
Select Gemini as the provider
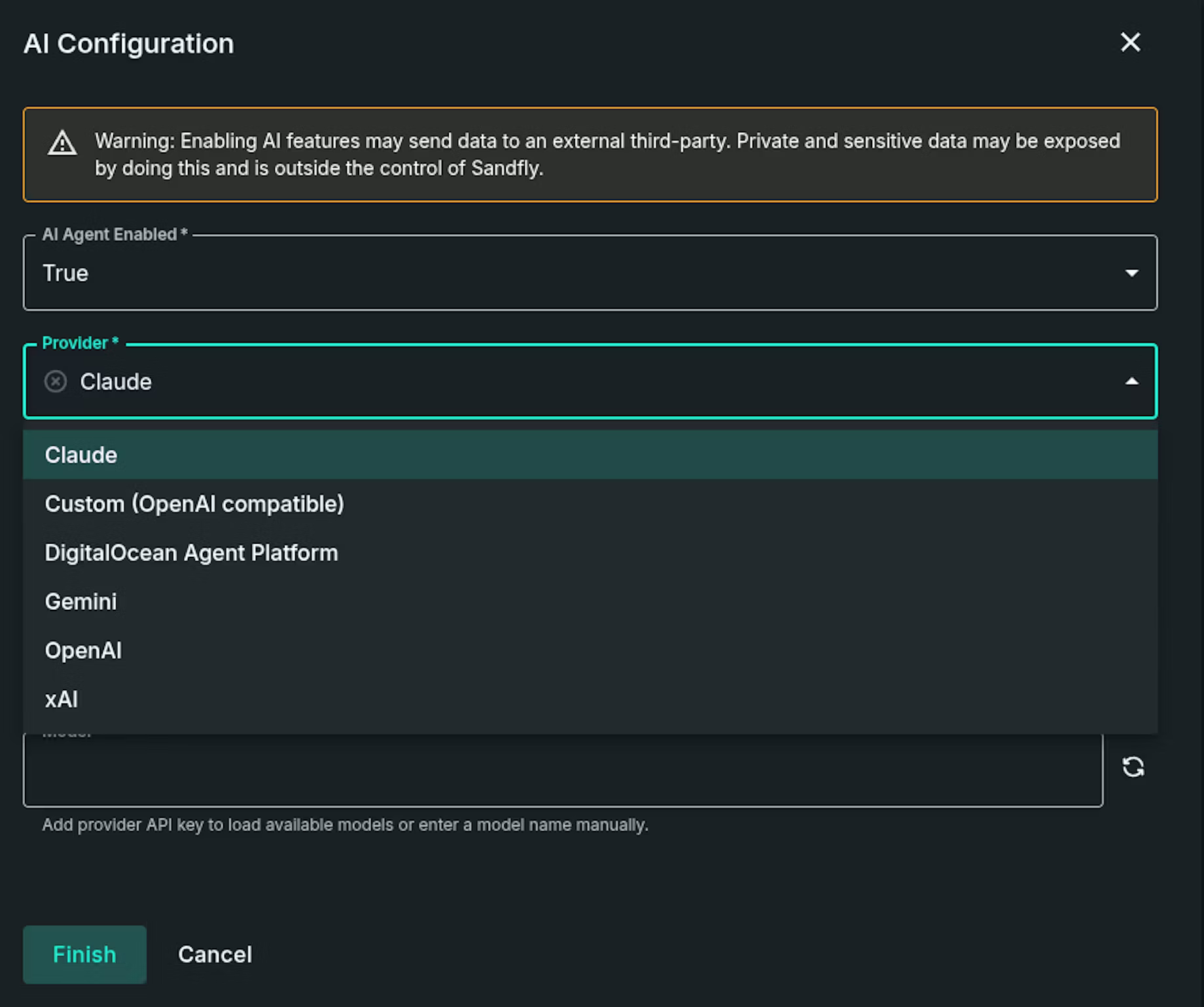click(x=590, y=601)
